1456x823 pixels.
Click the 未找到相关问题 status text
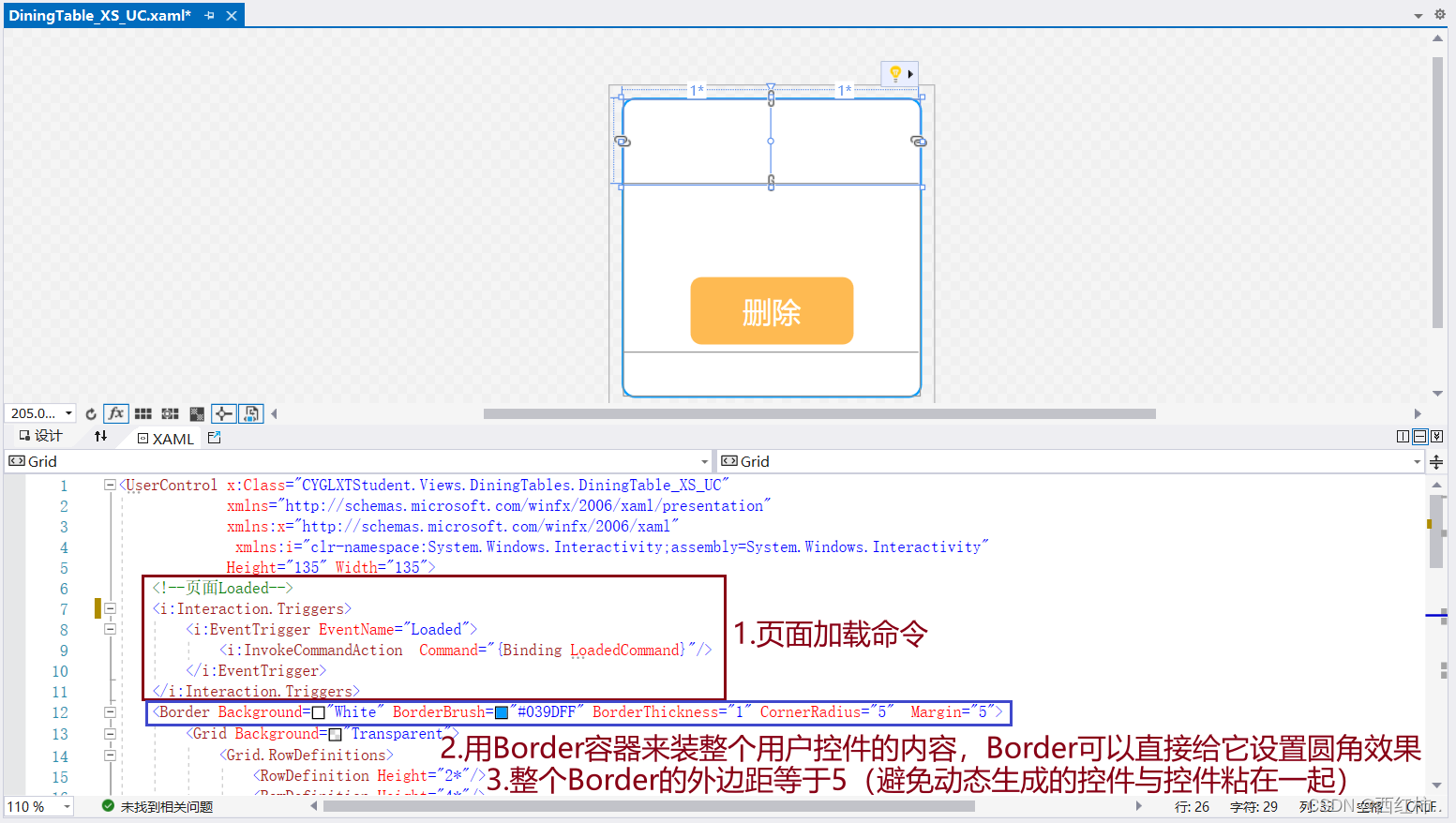tap(167, 807)
